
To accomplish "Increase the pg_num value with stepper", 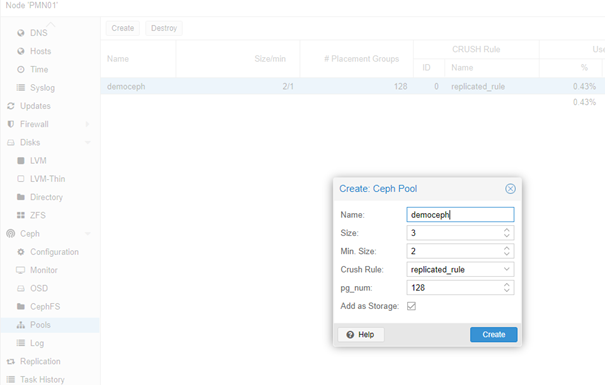I will click(507, 285).
